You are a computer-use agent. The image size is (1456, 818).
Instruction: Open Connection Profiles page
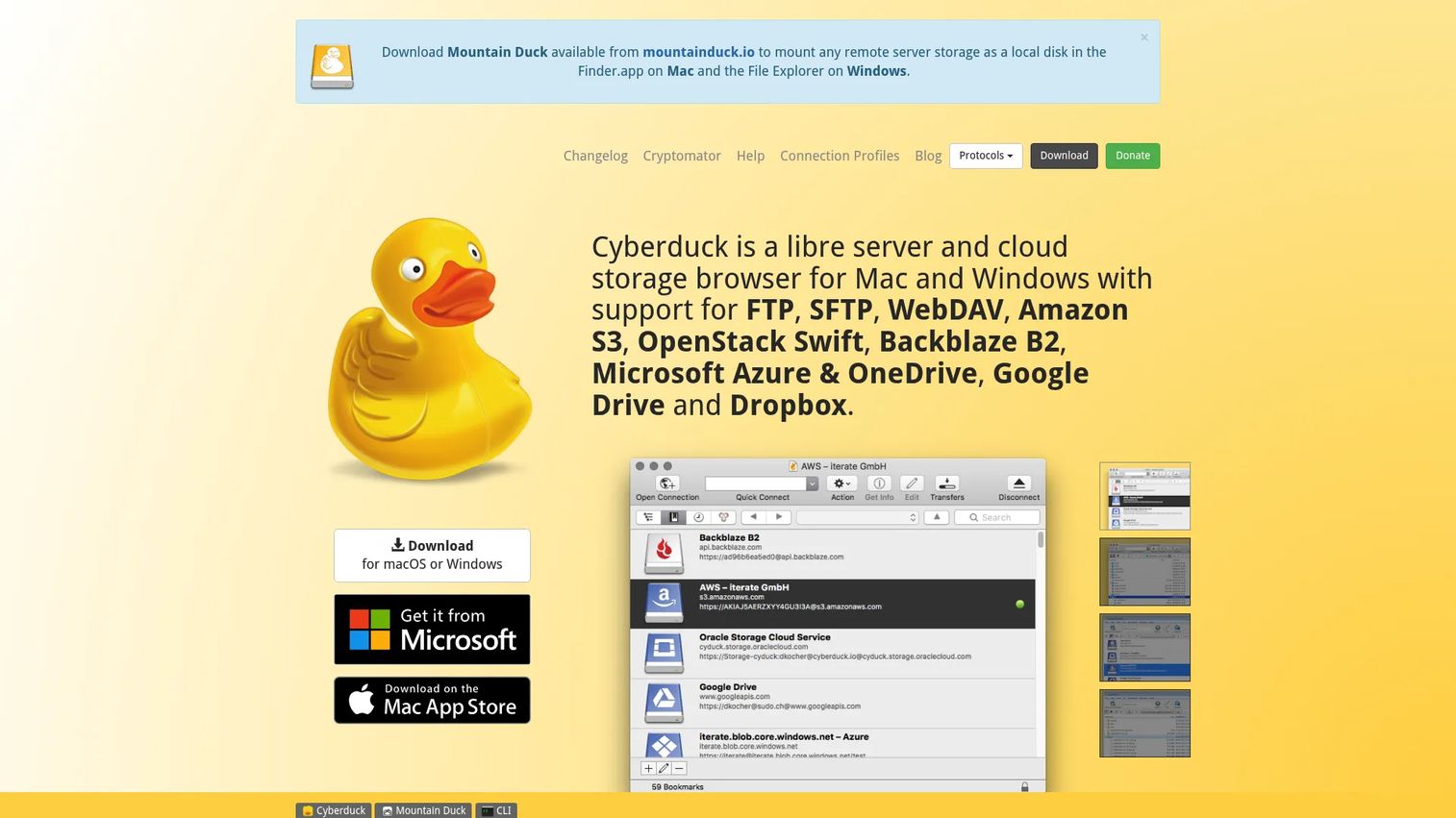840,156
